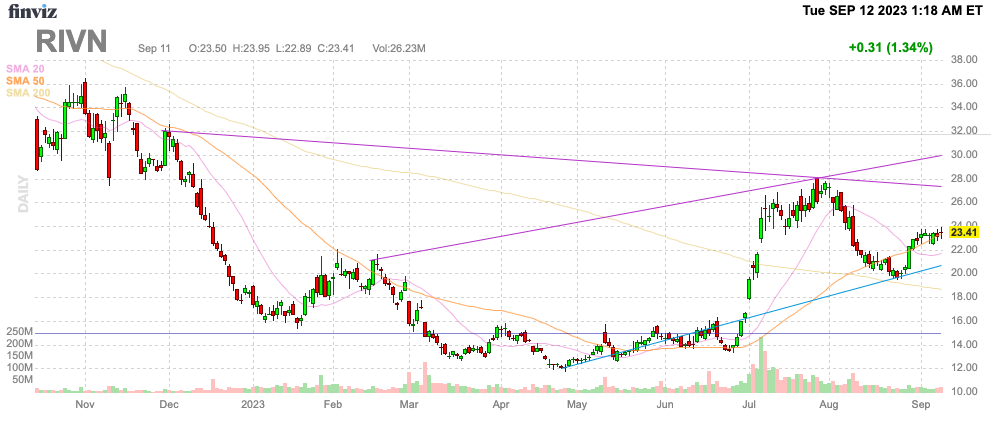This screenshot has height=422, width=991.
Task: Click the 14.00 price axis label
Action: 964,344
